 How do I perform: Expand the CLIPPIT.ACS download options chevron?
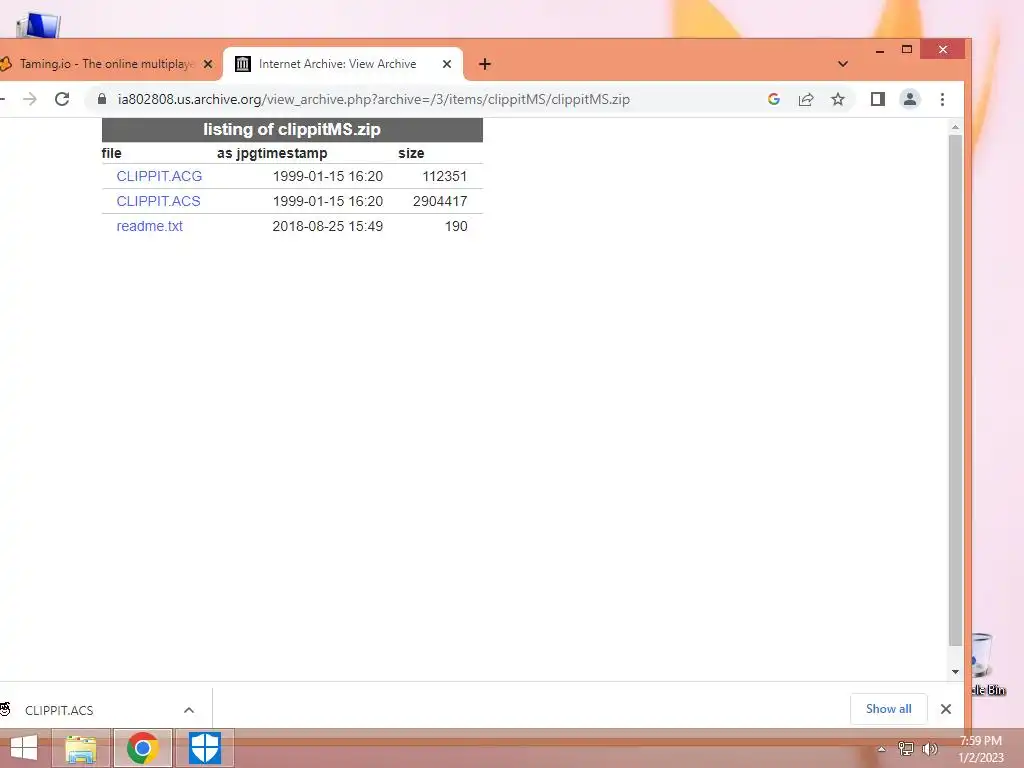(x=189, y=710)
